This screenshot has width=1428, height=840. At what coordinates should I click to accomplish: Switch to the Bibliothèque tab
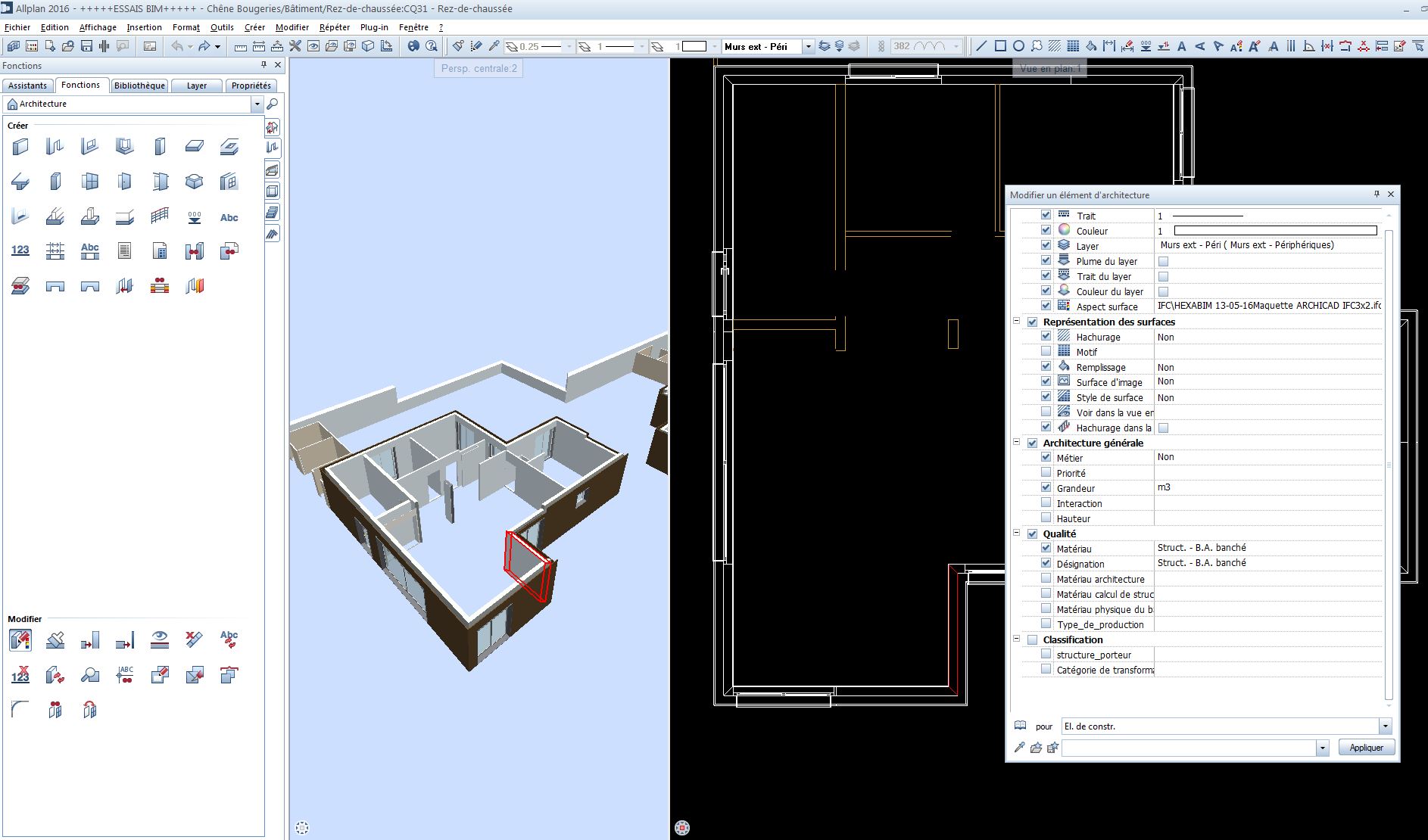(139, 86)
